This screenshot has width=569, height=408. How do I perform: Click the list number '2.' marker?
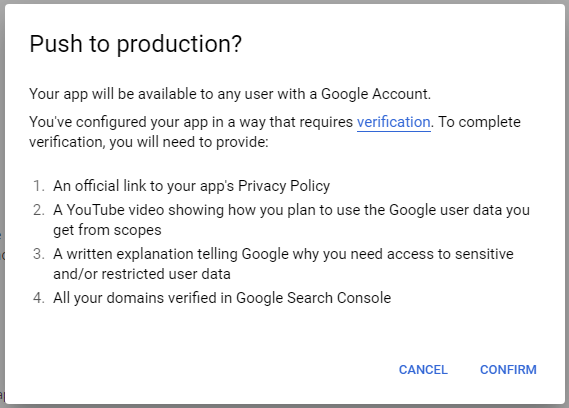[x=39, y=210]
